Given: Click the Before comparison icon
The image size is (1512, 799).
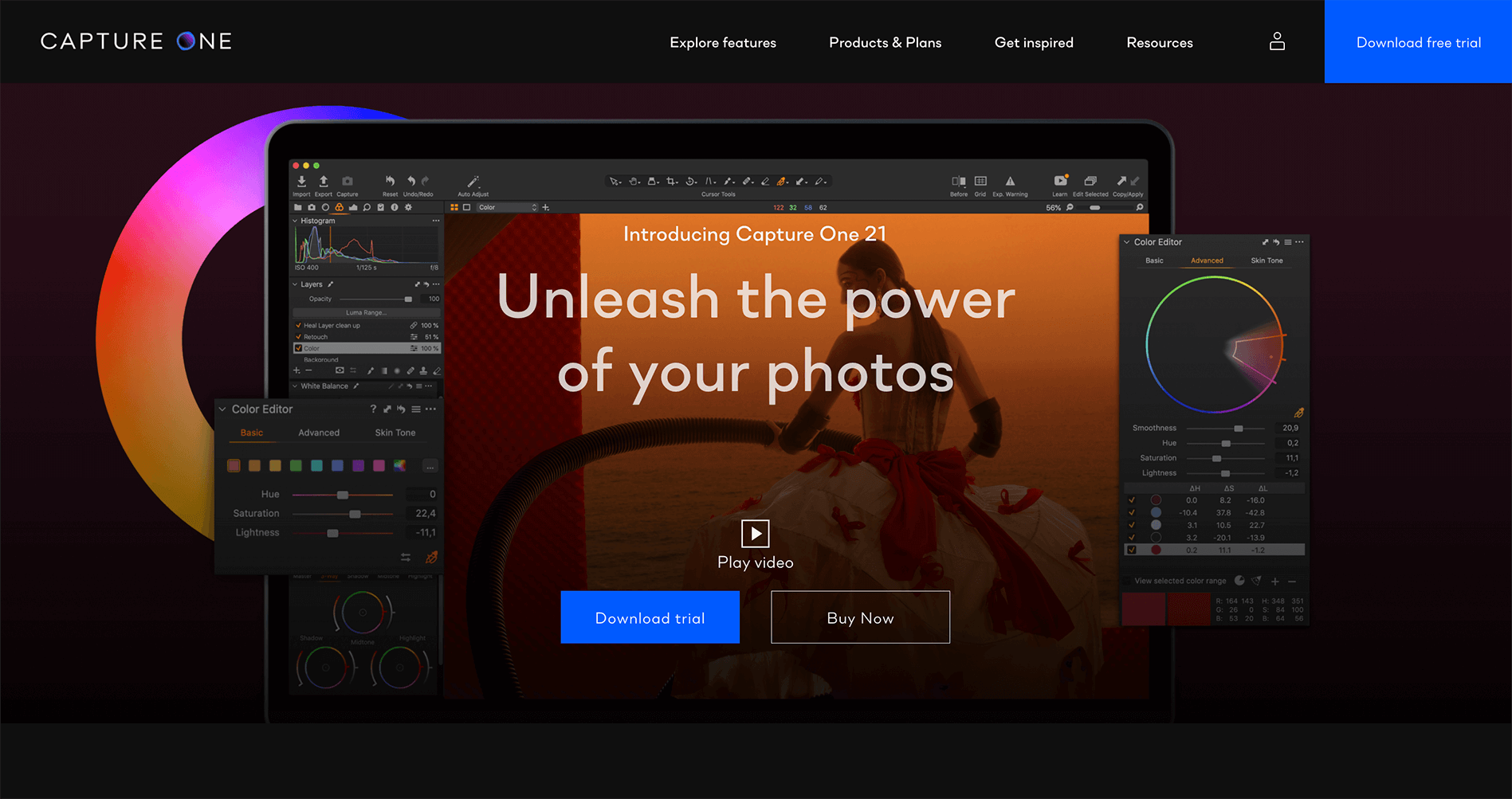Looking at the screenshot, I should click(959, 182).
